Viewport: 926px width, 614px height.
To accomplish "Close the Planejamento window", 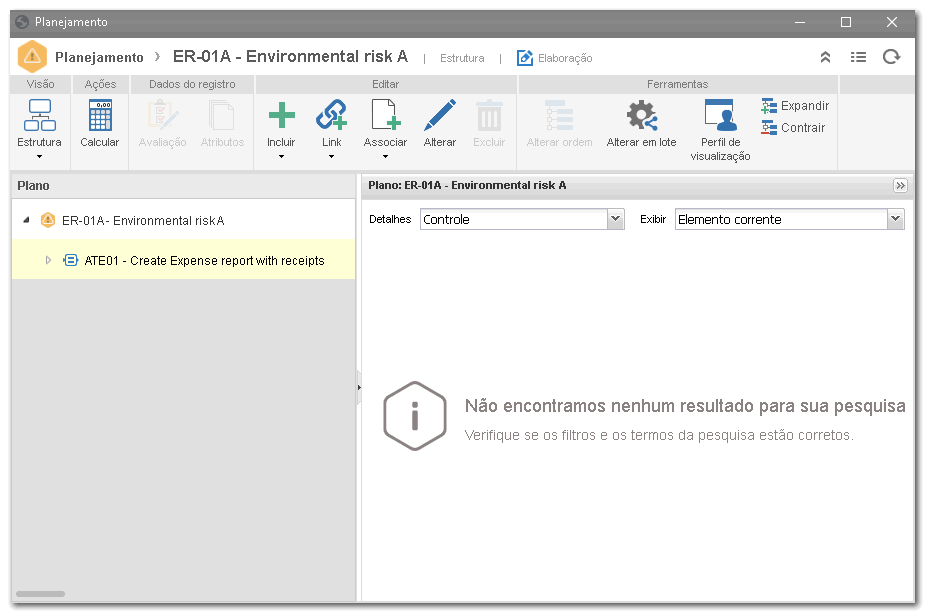I will (892, 22).
